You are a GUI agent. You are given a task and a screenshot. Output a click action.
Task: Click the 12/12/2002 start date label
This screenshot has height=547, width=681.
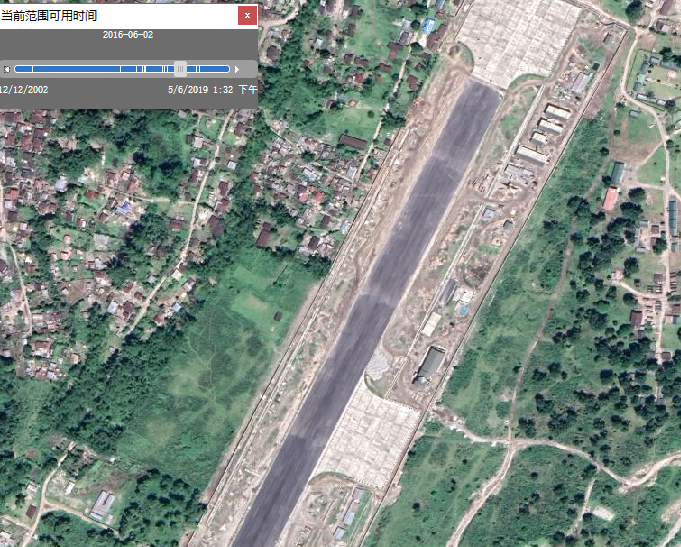[24, 90]
